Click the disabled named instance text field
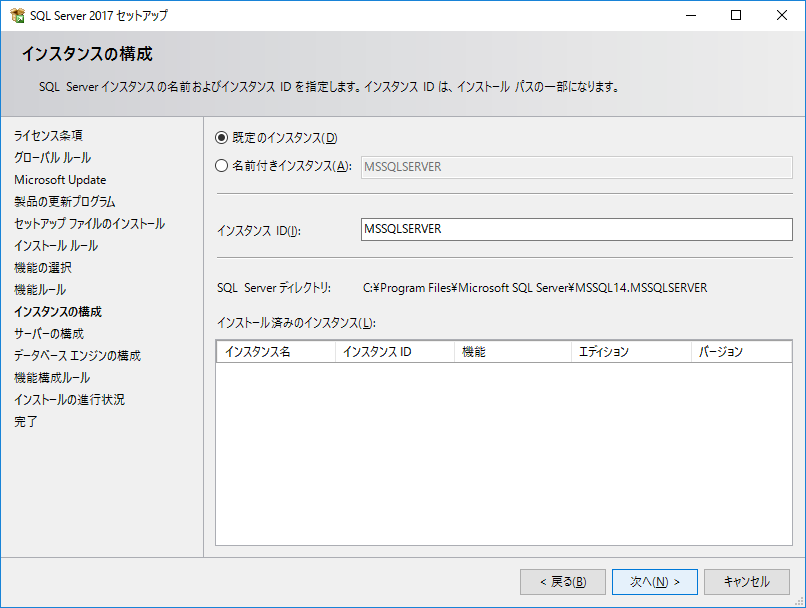806x608 pixels. click(x=576, y=167)
